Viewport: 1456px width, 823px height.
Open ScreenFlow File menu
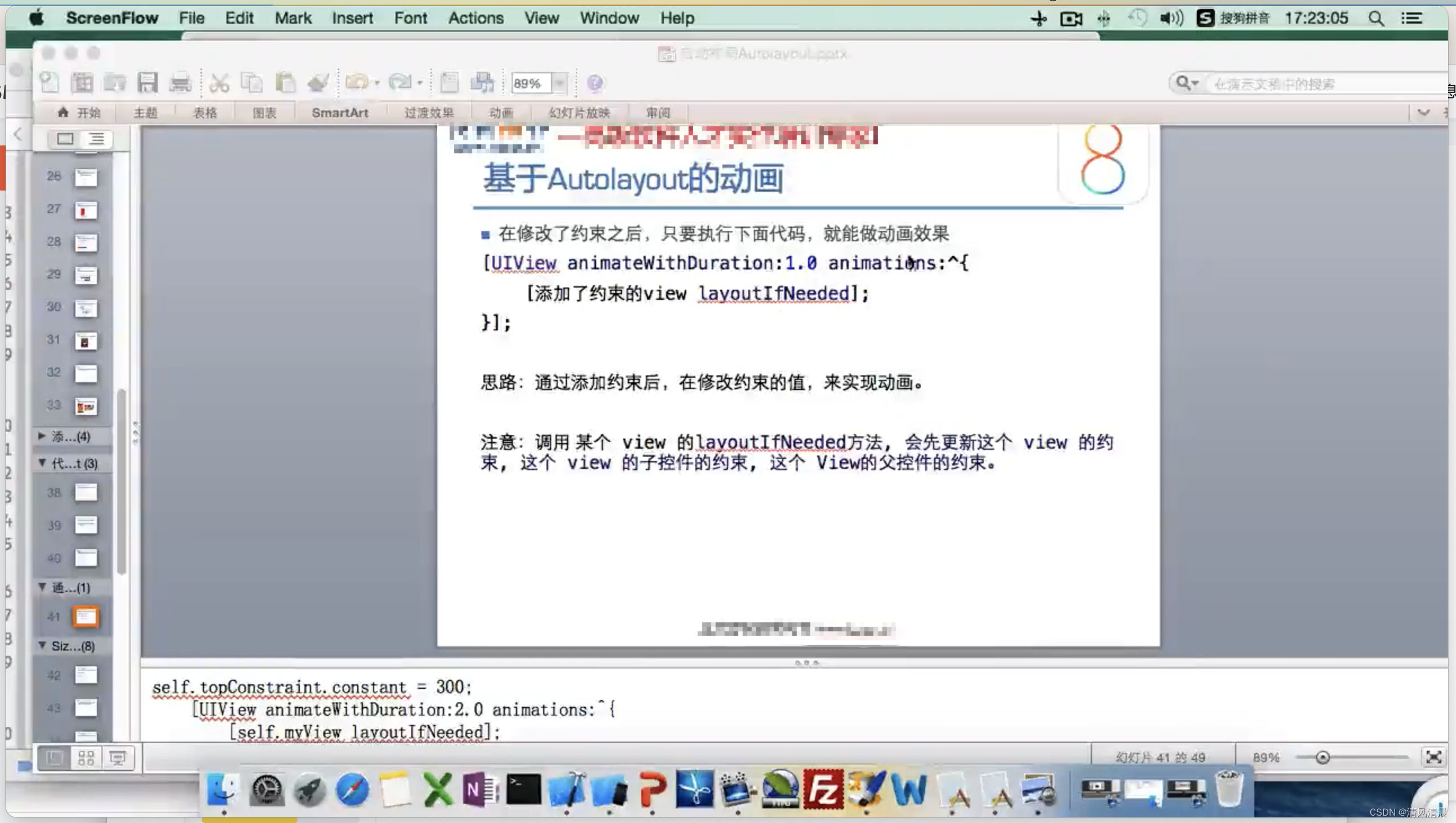tap(192, 17)
